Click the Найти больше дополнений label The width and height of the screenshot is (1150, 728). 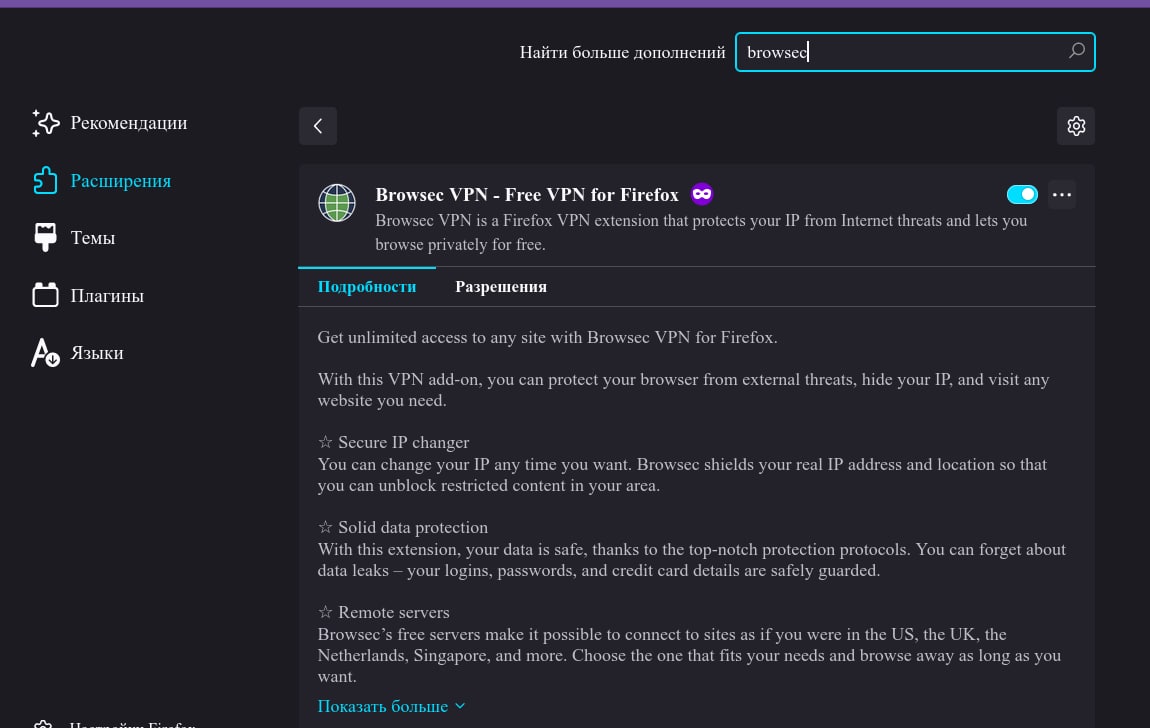[x=622, y=52]
